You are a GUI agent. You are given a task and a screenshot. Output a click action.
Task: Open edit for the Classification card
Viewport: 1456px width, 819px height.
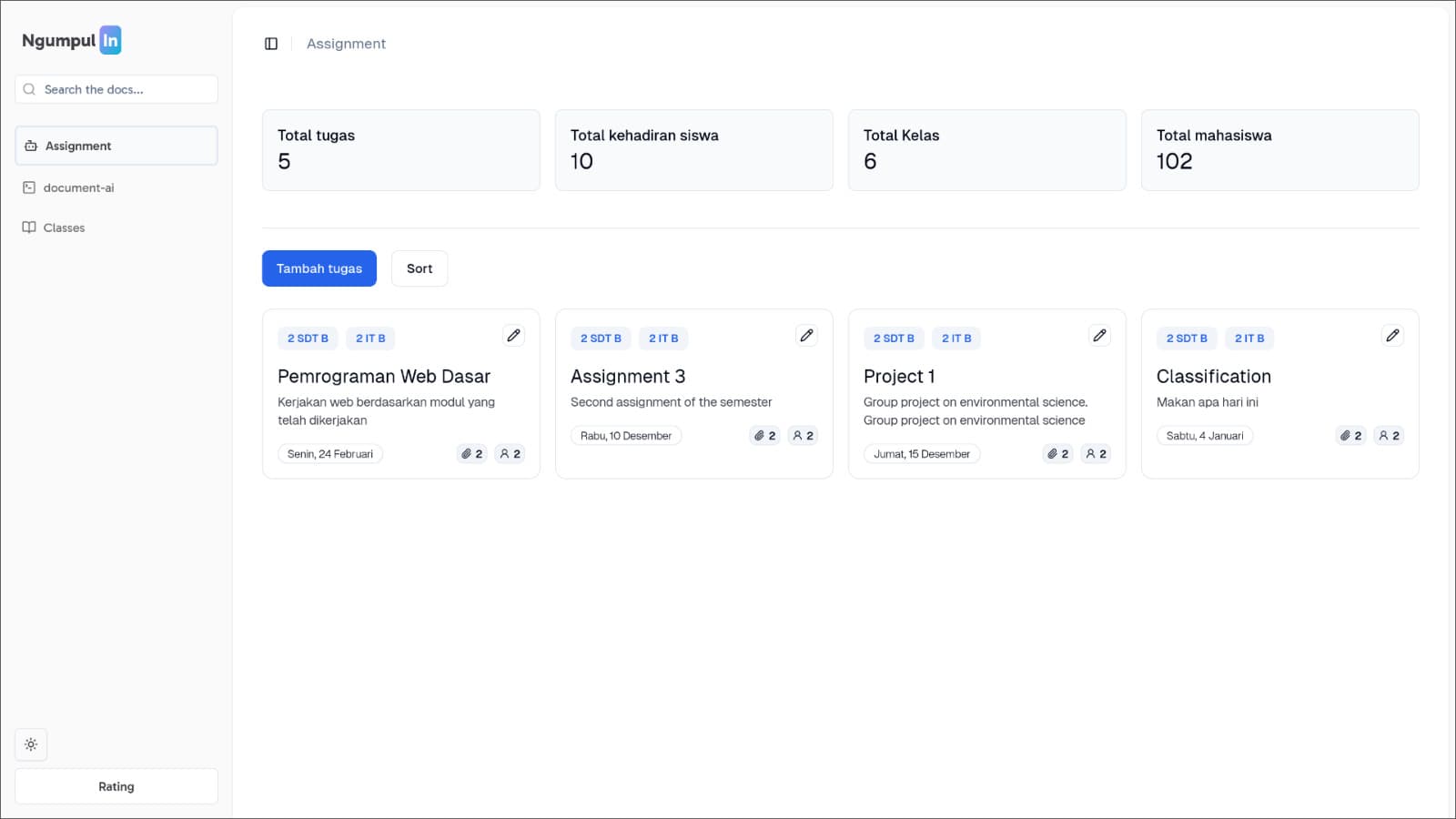point(1392,336)
